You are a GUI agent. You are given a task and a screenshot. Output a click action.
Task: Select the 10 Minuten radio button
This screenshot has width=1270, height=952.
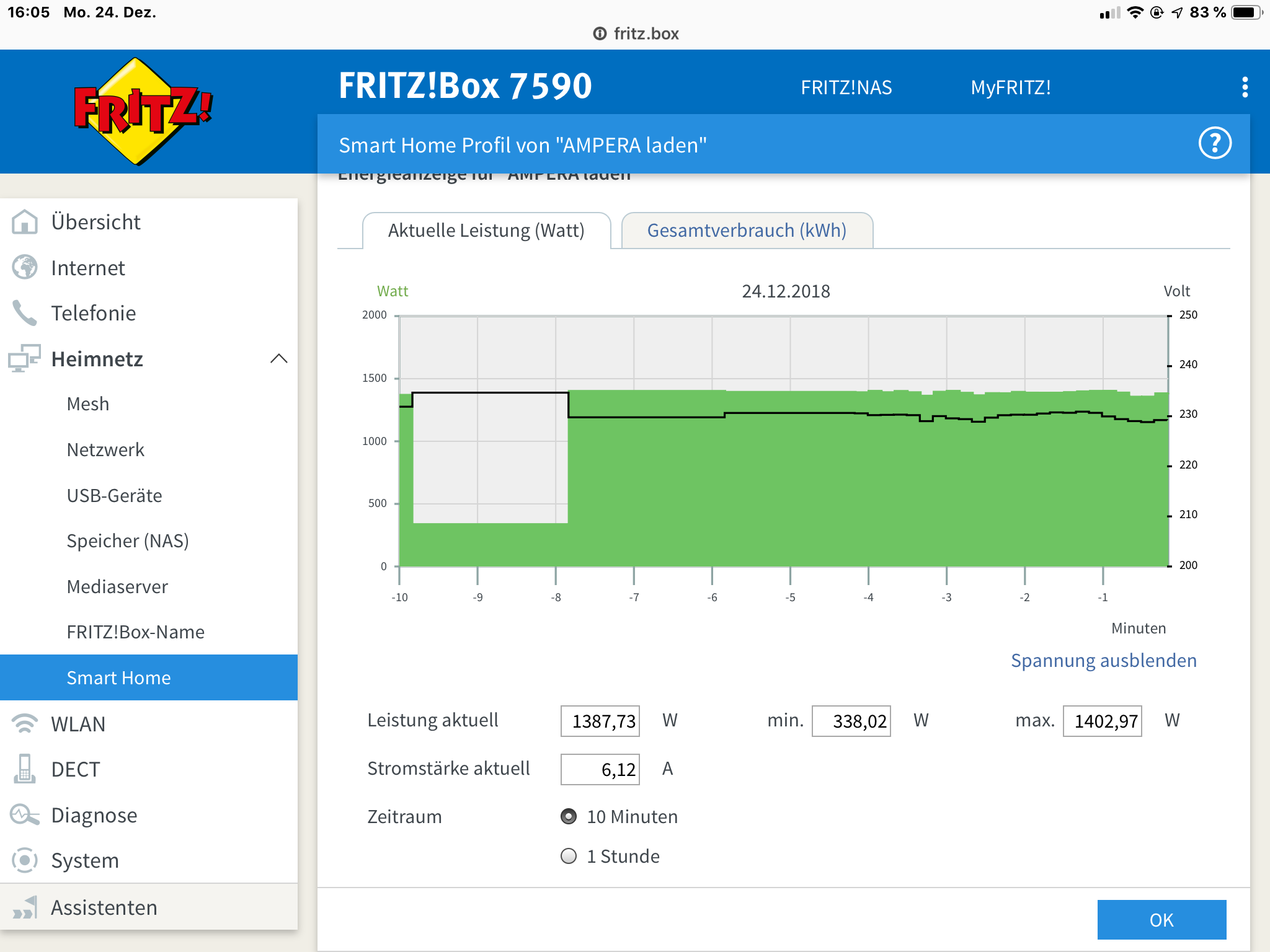click(x=569, y=816)
